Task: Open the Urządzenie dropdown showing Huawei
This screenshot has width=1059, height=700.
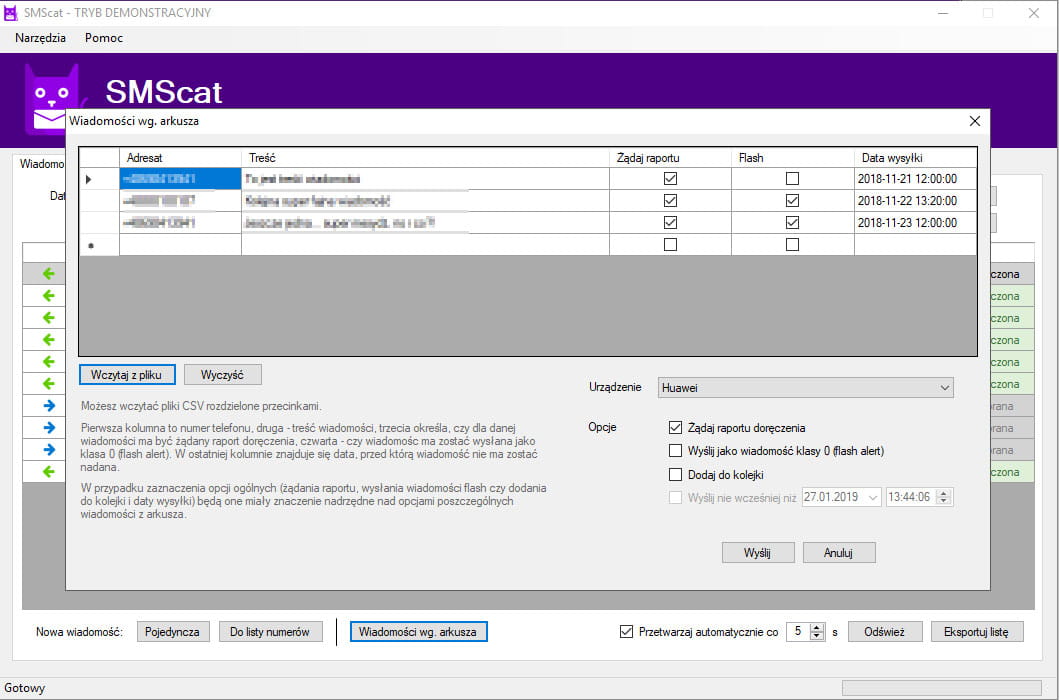Action: point(805,388)
